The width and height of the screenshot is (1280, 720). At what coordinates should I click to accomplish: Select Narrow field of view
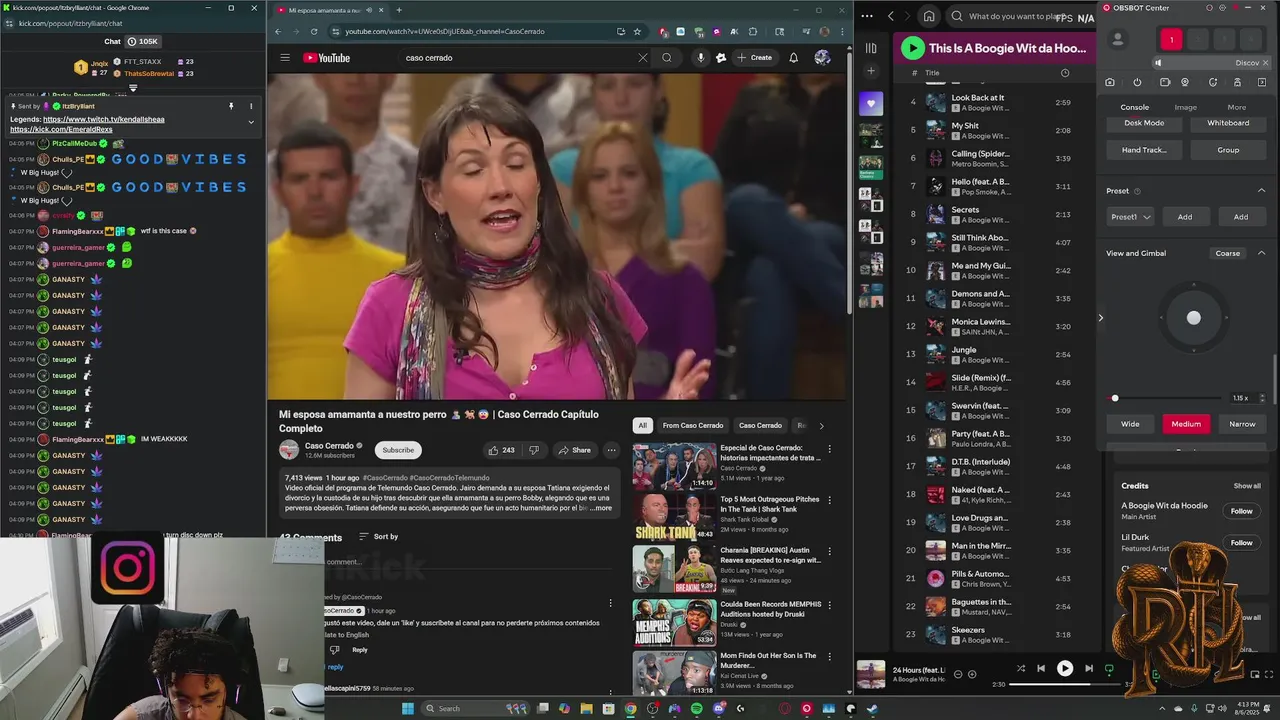[x=1242, y=424]
